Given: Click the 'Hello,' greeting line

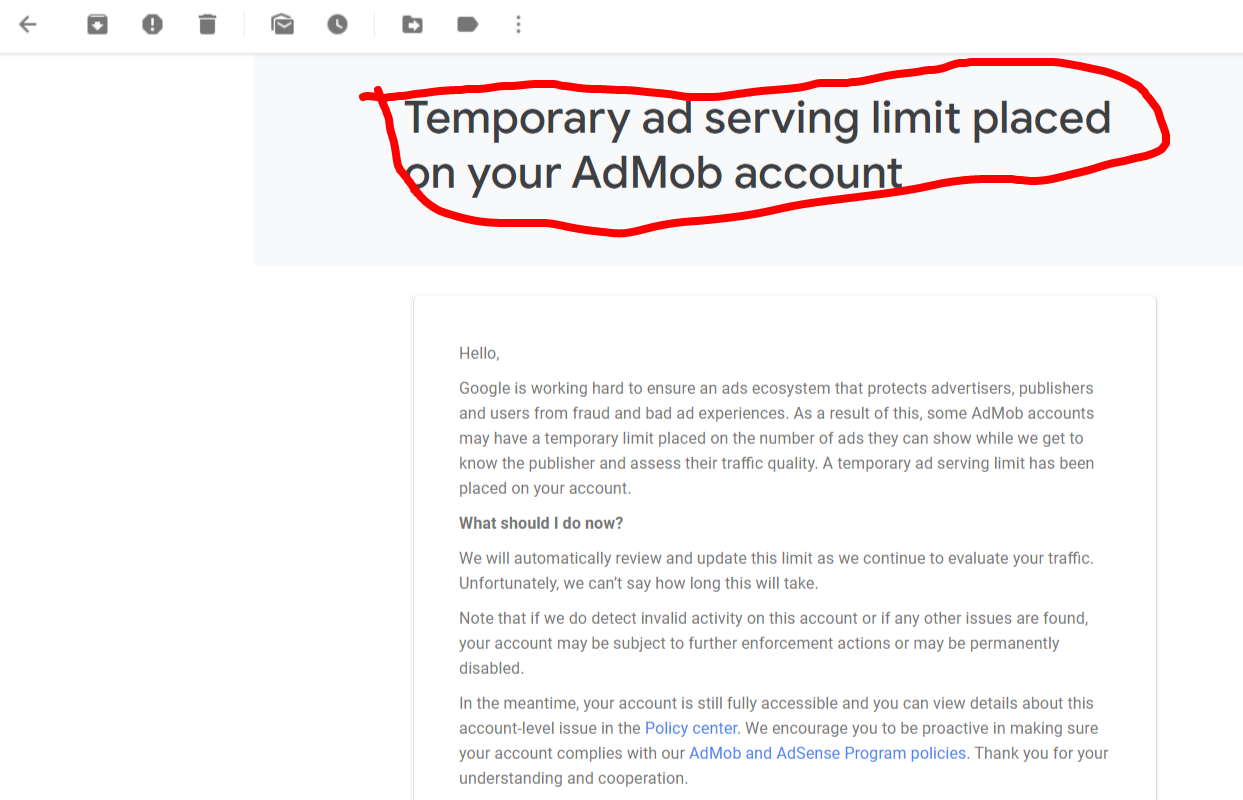Looking at the screenshot, I should (x=479, y=353).
